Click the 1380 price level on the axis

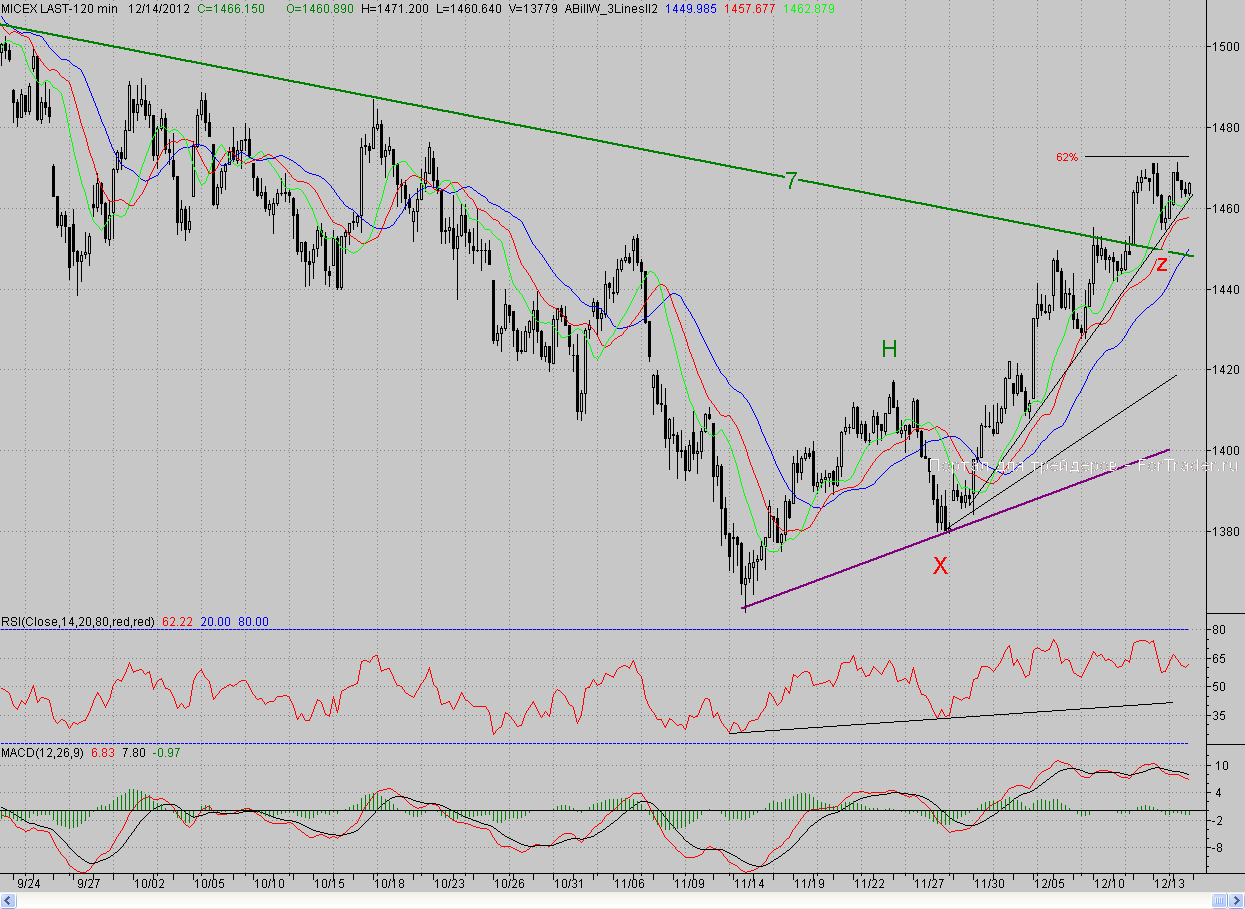tap(1224, 532)
